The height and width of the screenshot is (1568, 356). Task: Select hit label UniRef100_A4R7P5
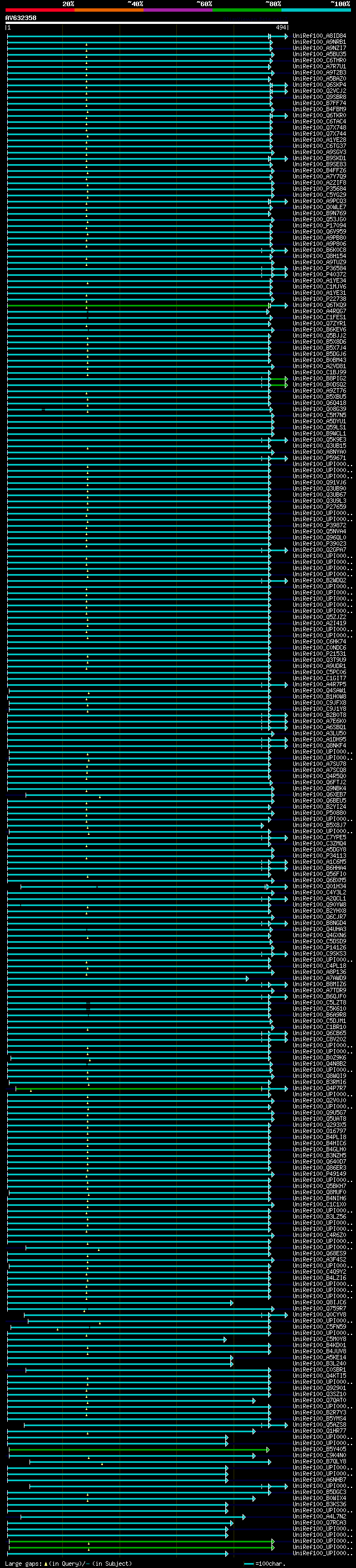(x=319, y=684)
